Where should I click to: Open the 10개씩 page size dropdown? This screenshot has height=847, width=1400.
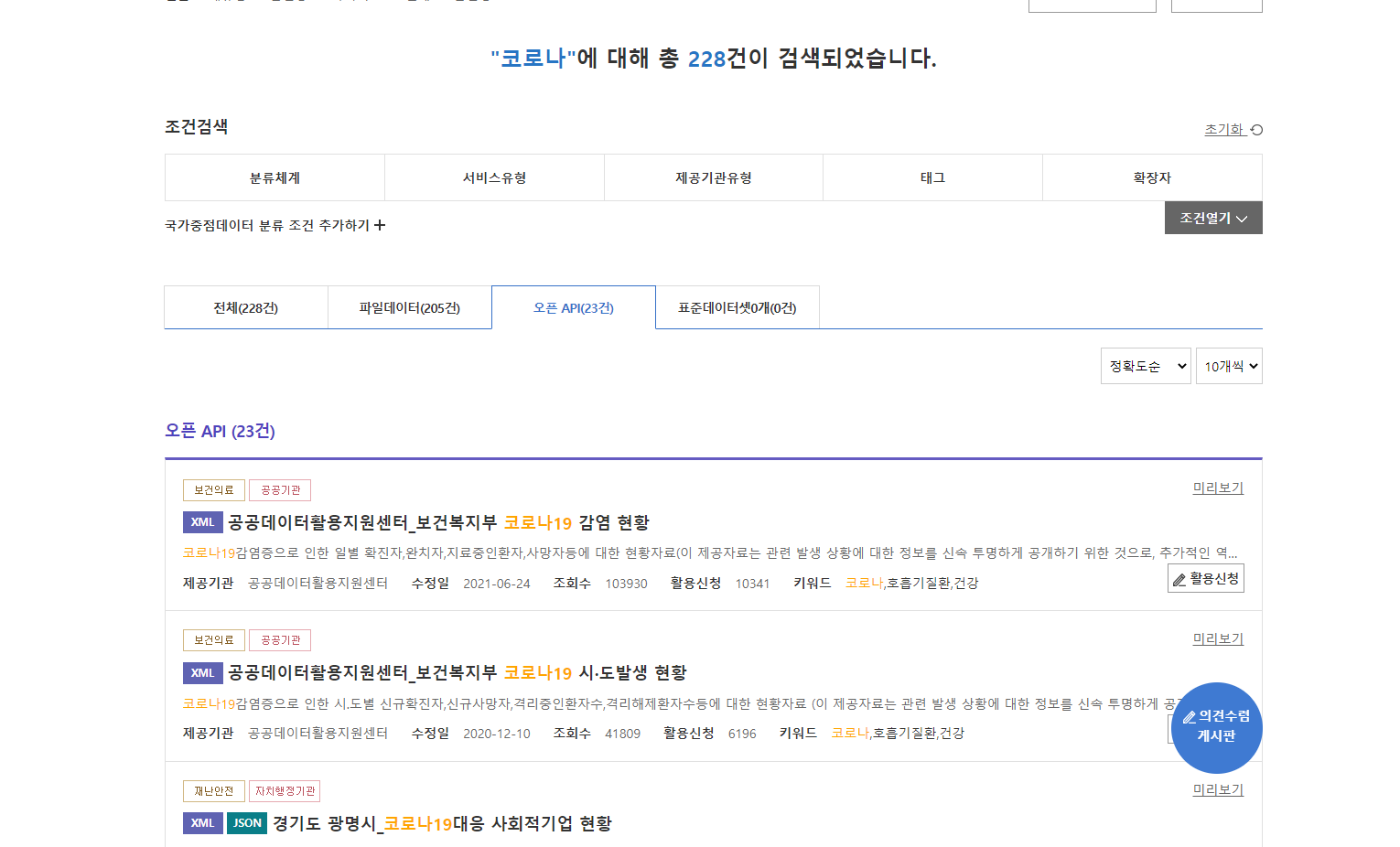(1229, 366)
